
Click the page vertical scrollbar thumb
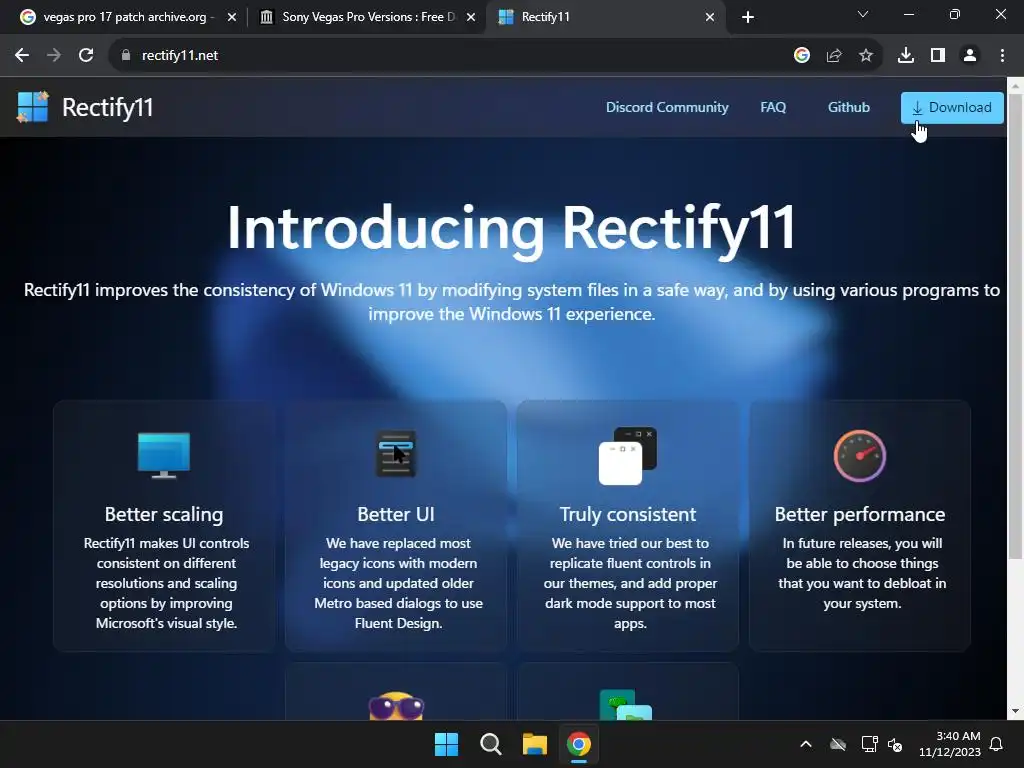coord(1016,326)
